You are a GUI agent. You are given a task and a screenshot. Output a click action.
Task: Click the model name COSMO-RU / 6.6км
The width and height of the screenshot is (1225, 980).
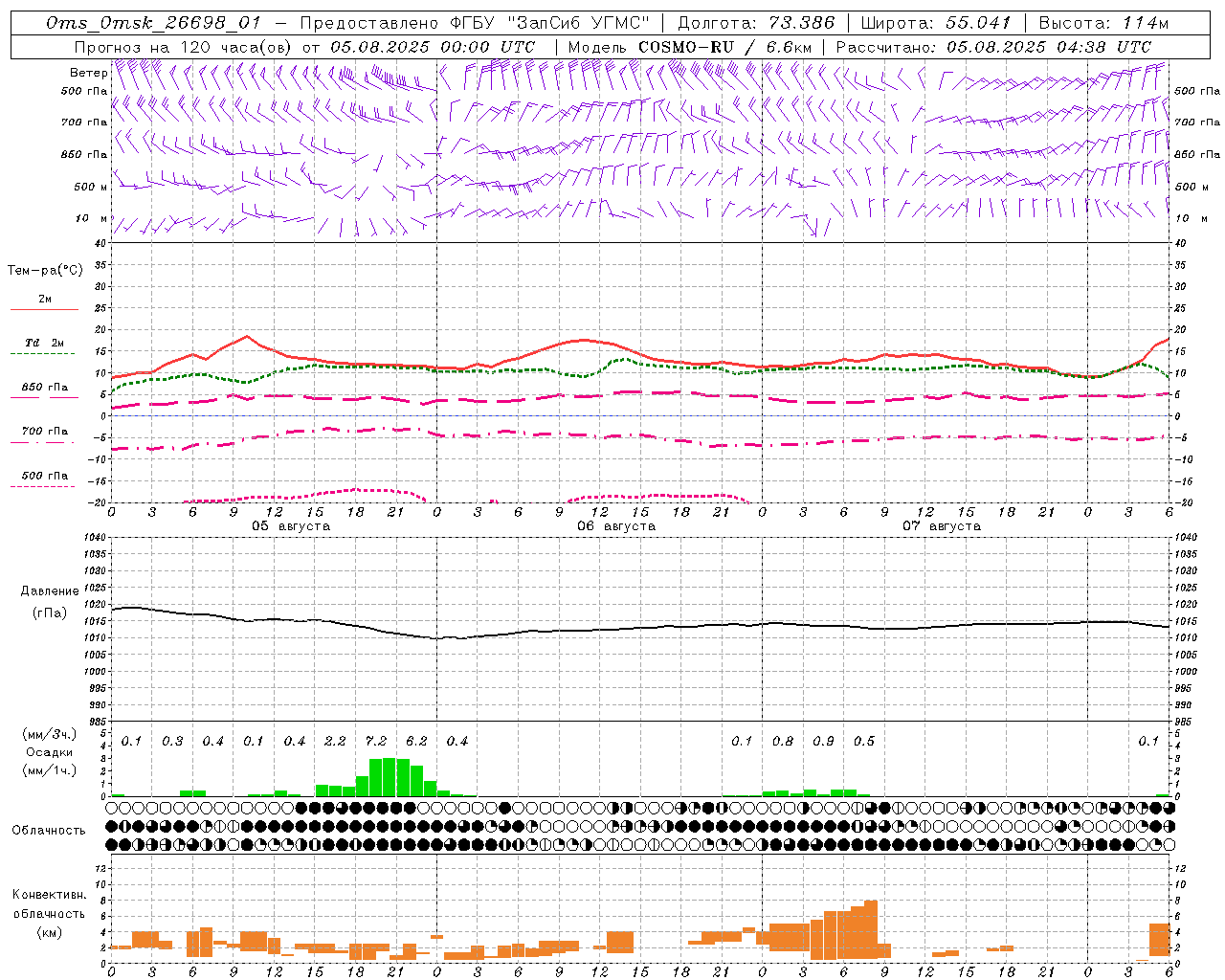pyautogui.click(x=726, y=47)
